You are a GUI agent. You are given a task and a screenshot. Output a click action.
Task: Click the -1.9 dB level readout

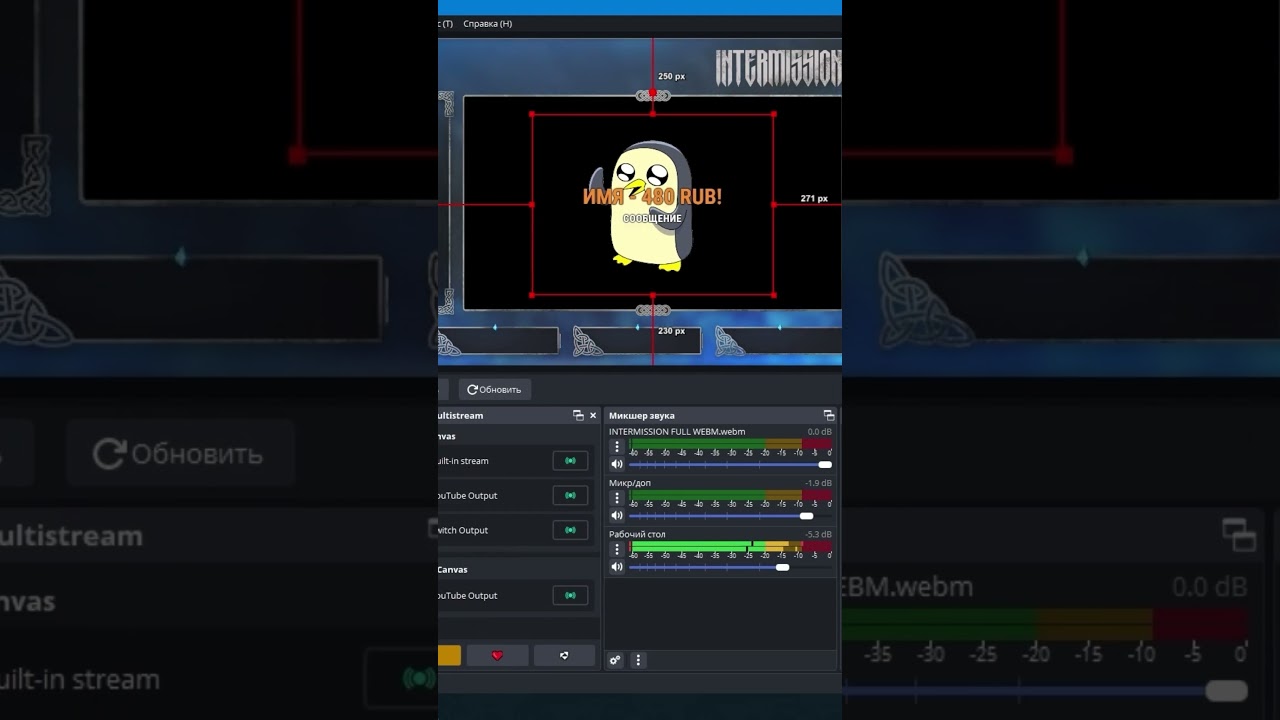click(x=819, y=483)
